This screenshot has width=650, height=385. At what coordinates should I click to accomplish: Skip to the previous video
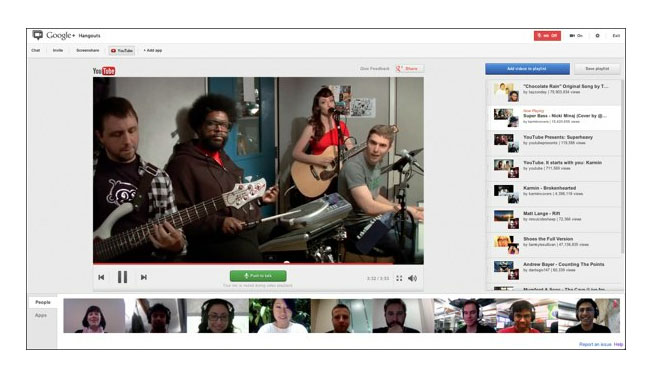coord(101,277)
